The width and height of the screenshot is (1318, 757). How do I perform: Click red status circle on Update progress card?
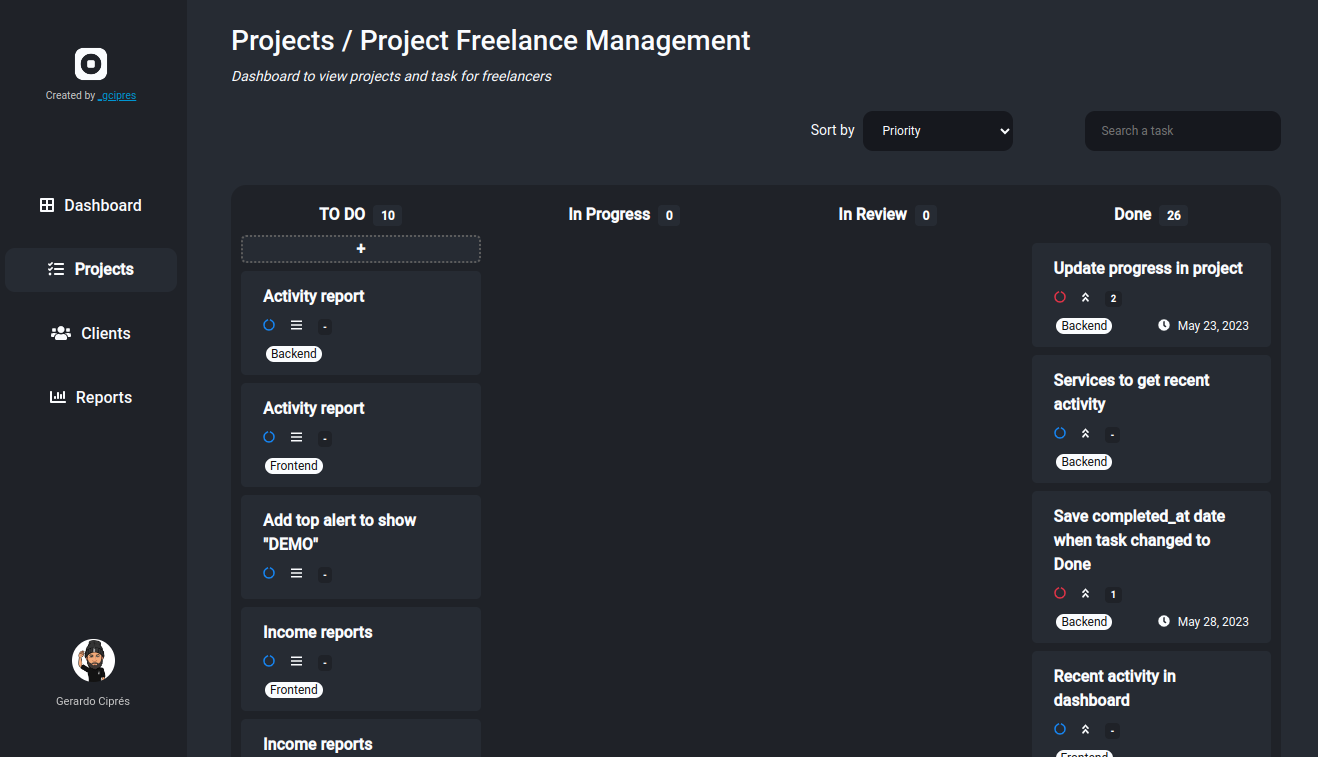[x=1060, y=297]
